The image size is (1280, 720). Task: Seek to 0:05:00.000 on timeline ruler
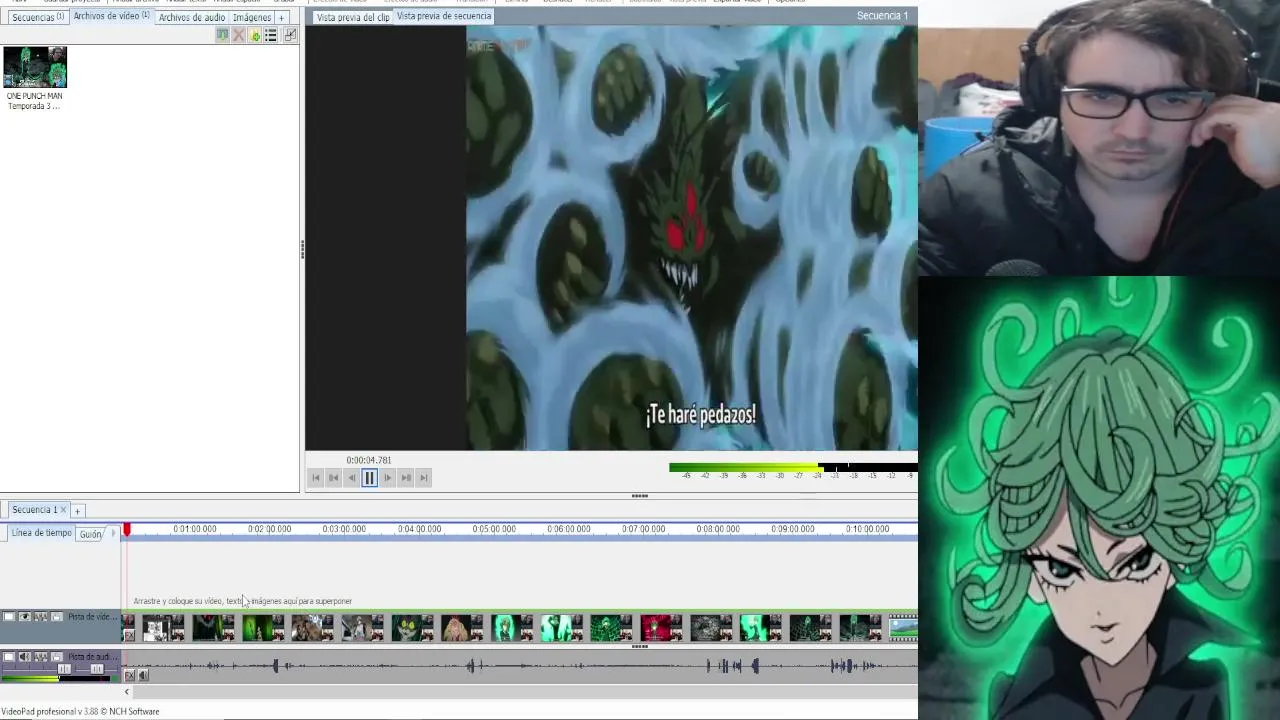[x=494, y=529]
